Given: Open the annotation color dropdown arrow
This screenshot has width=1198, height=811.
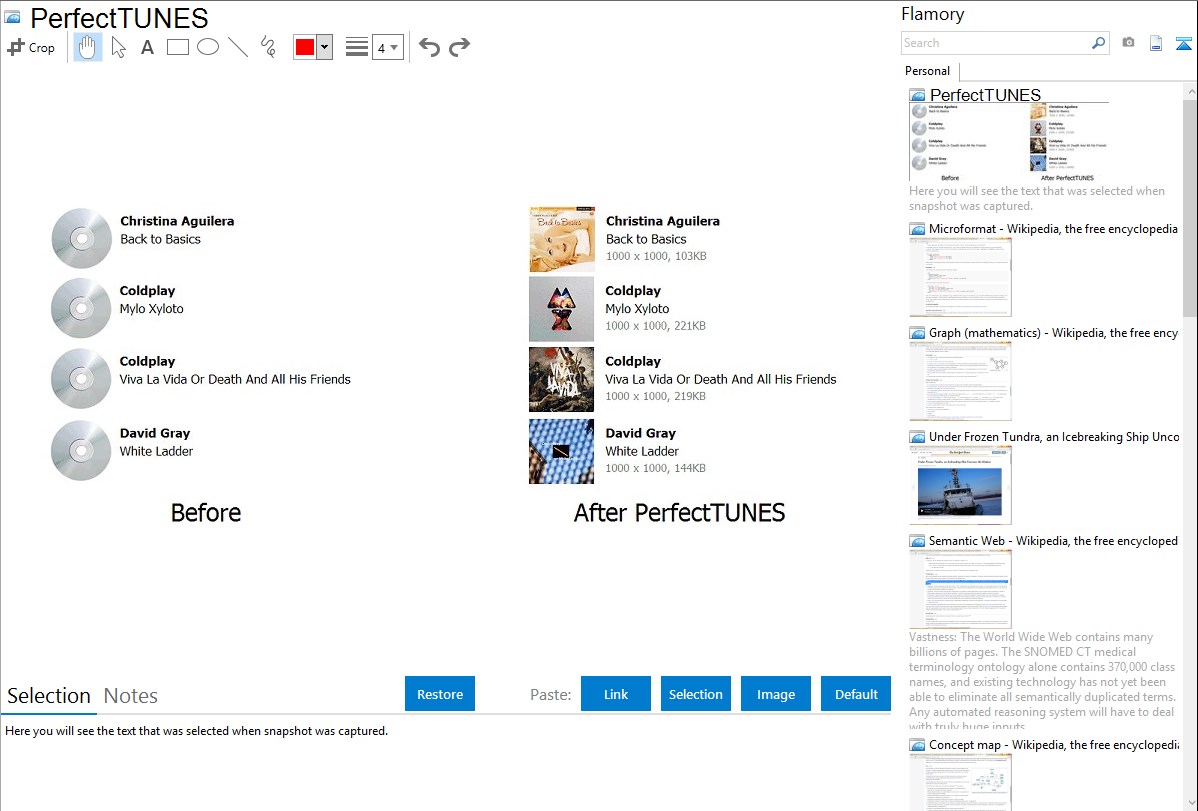Looking at the screenshot, I should coord(325,47).
